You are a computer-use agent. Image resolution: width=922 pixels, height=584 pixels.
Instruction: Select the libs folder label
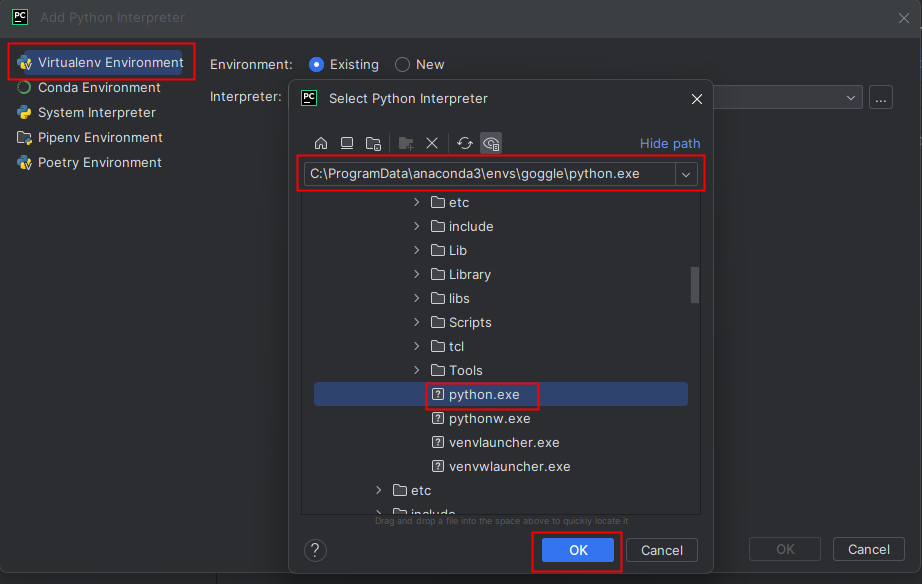point(459,298)
